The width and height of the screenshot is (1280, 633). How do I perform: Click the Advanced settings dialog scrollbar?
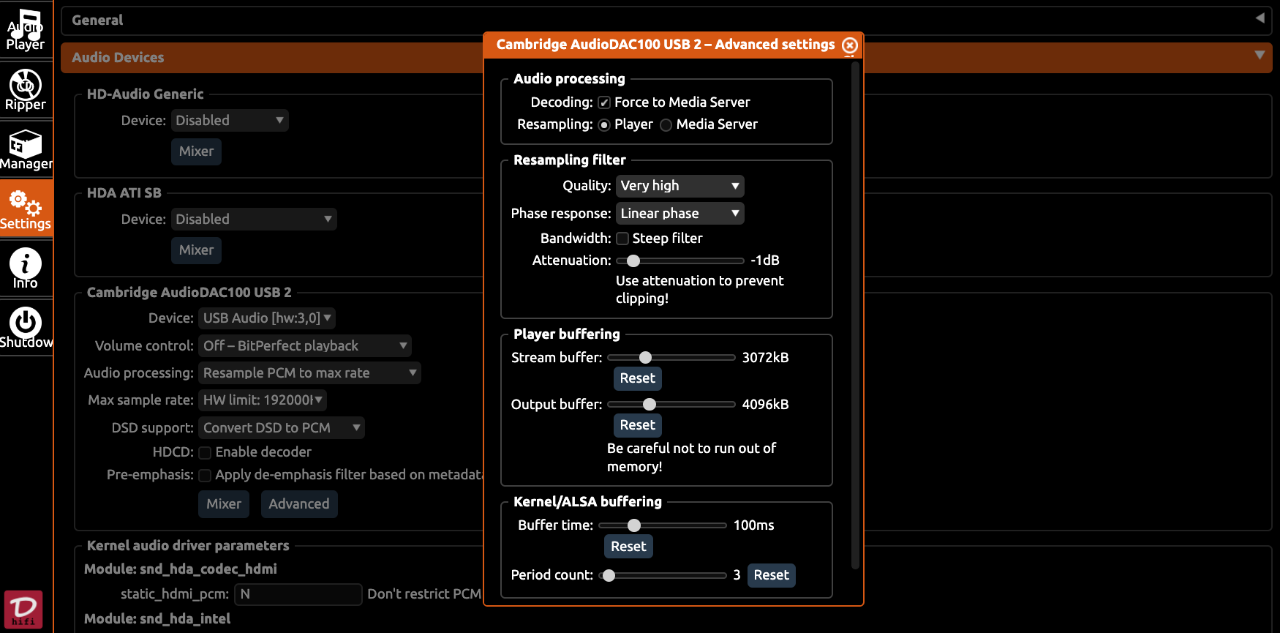tap(854, 315)
